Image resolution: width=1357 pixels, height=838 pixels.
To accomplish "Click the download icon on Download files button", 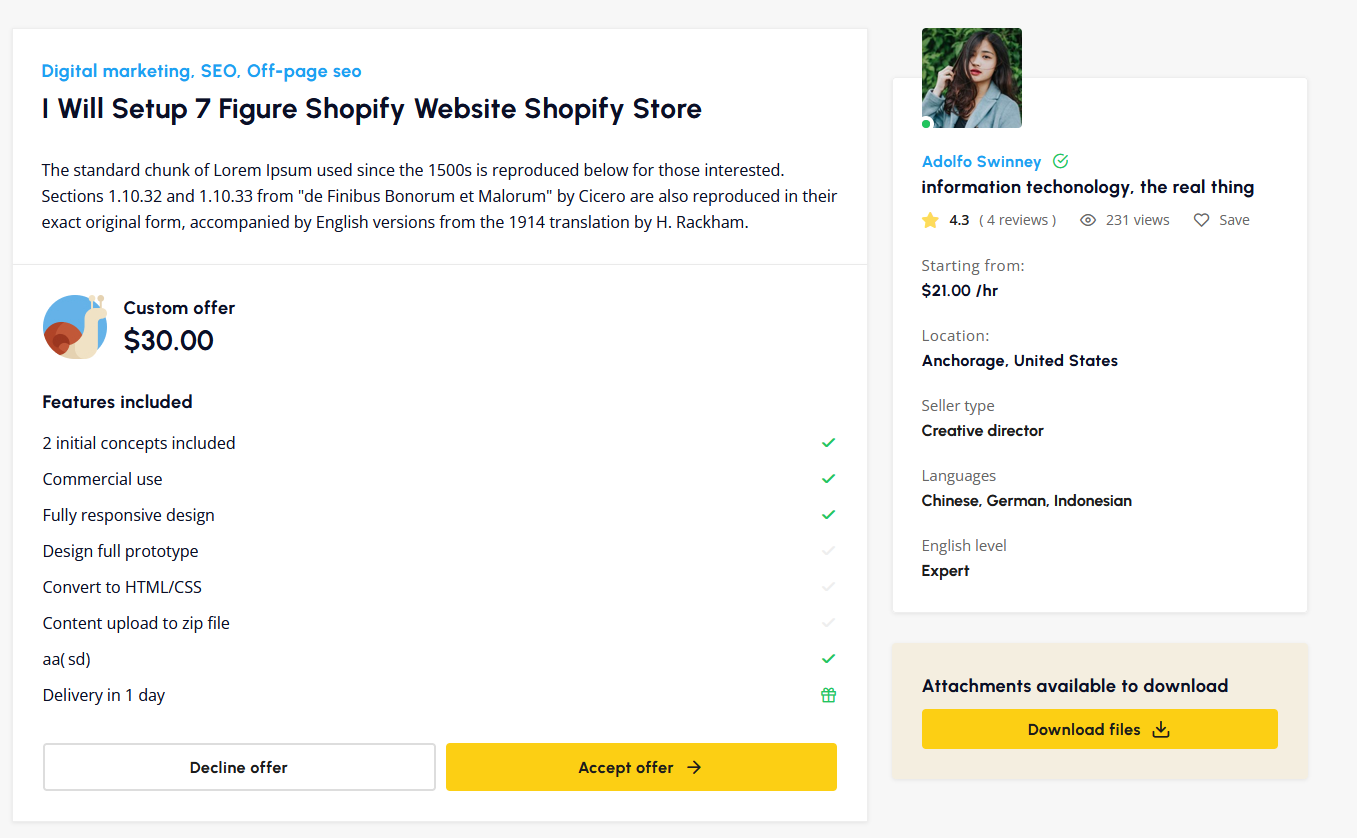I will click(x=1161, y=729).
